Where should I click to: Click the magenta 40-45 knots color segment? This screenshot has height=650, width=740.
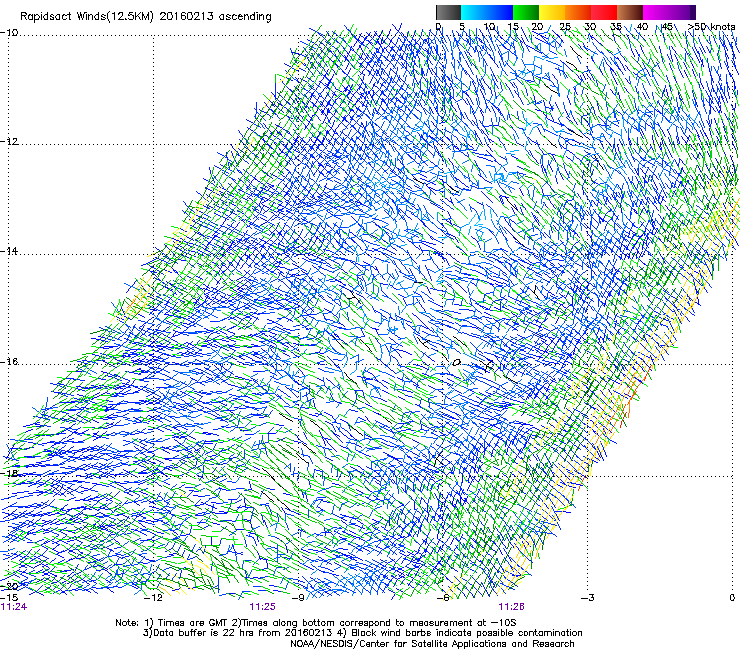pos(656,12)
